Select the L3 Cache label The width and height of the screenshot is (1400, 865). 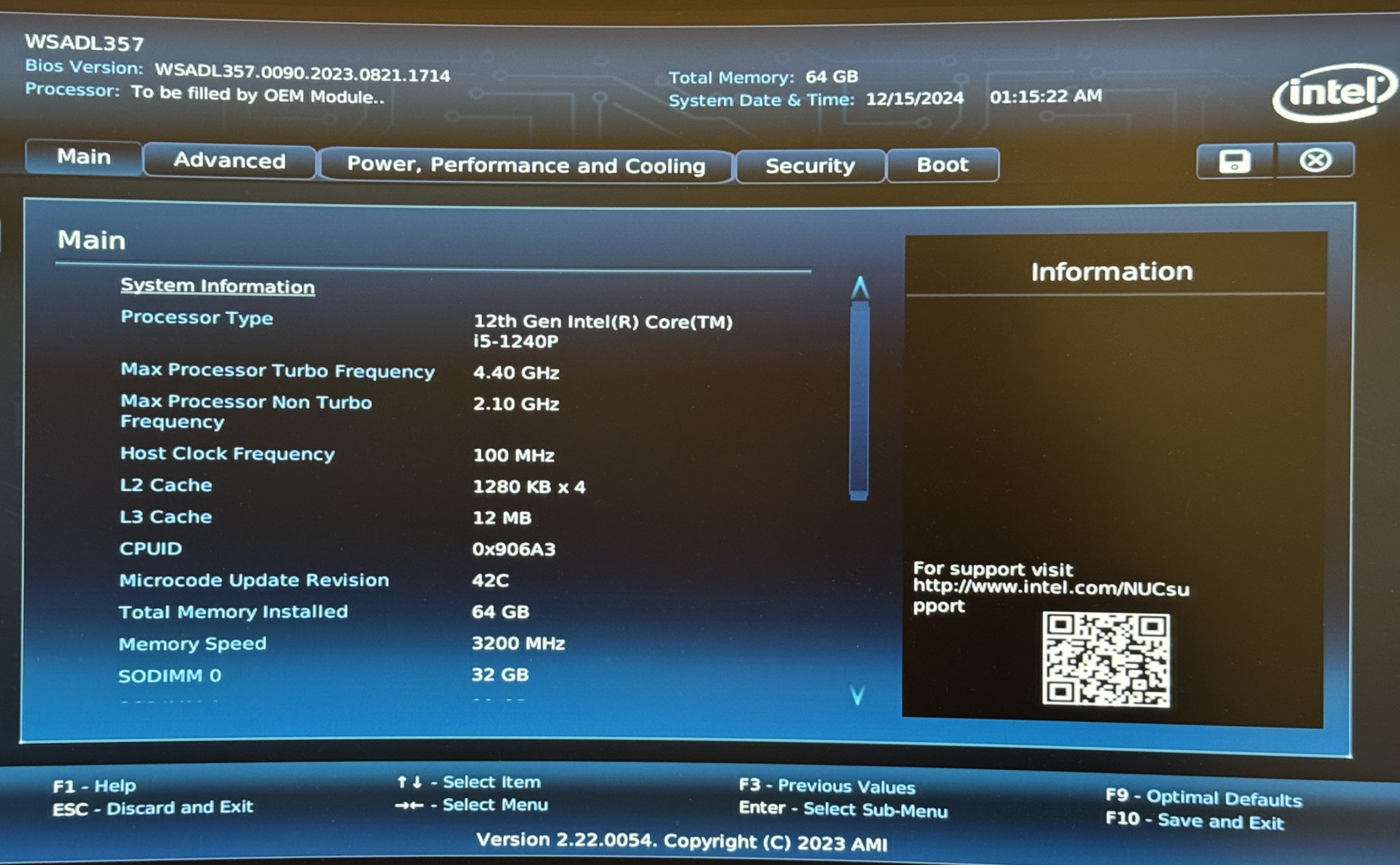point(165,517)
